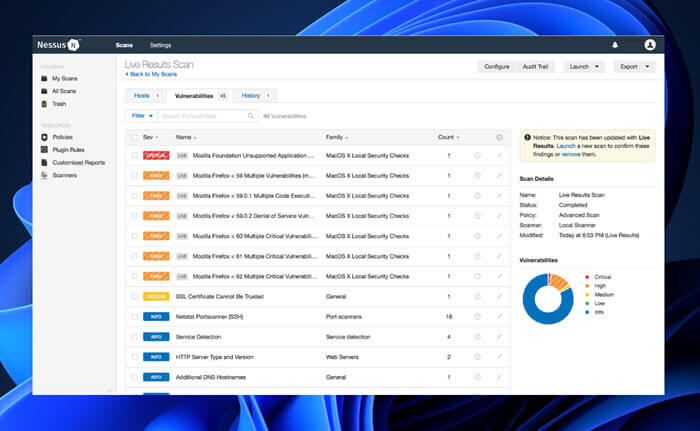Check the Netstat Portscanner (SSH) row
The width and height of the screenshot is (700, 431).
134,317
